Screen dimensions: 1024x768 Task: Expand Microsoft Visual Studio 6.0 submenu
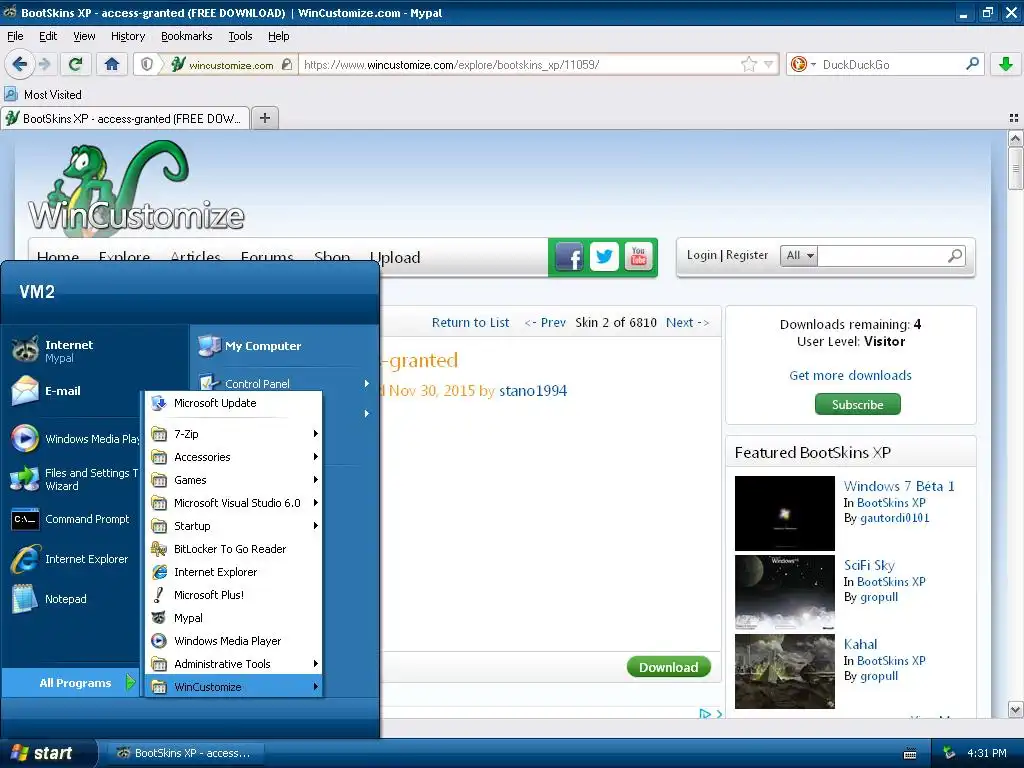click(233, 503)
